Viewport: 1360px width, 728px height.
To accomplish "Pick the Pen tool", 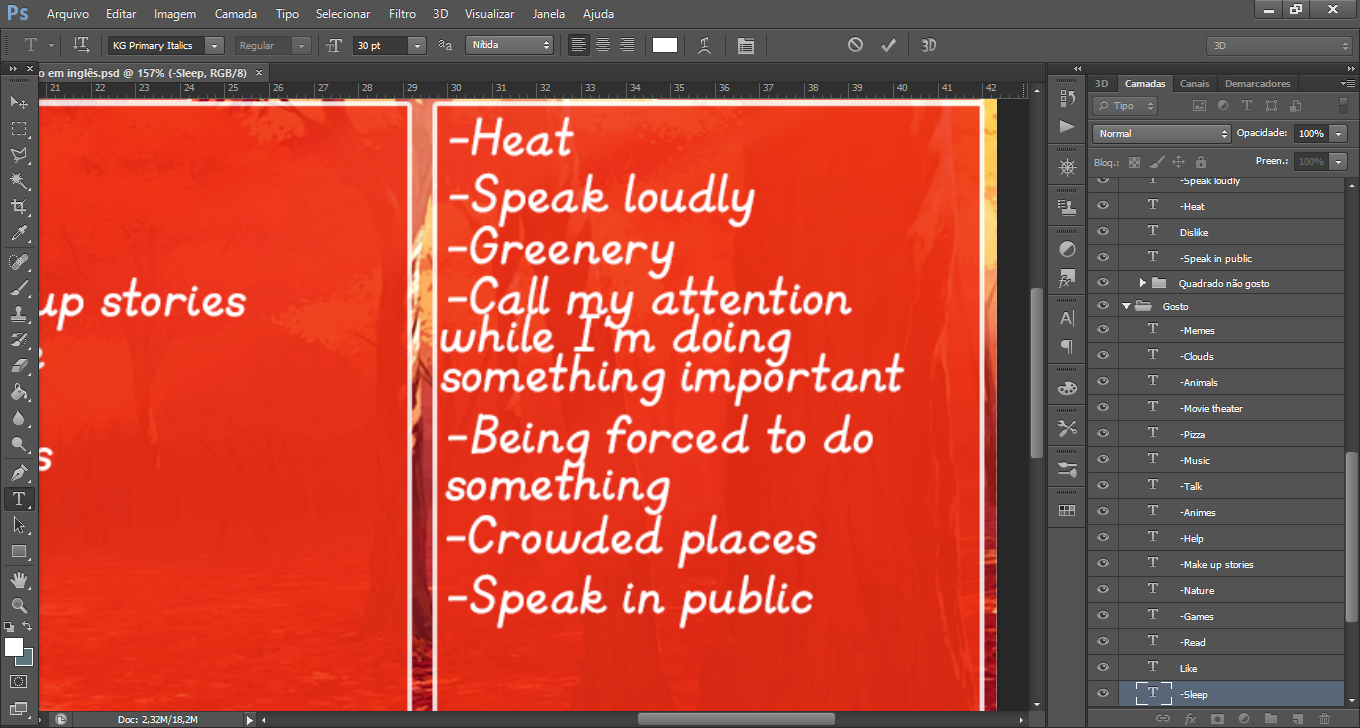I will click(19, 472).
